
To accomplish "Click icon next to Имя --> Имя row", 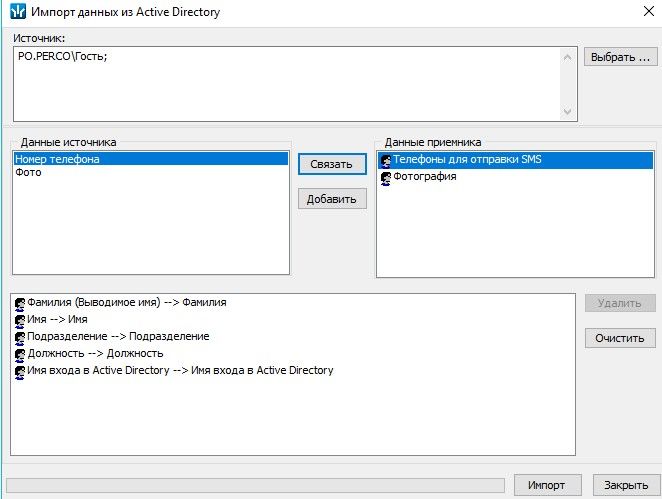I will point(20,320).
